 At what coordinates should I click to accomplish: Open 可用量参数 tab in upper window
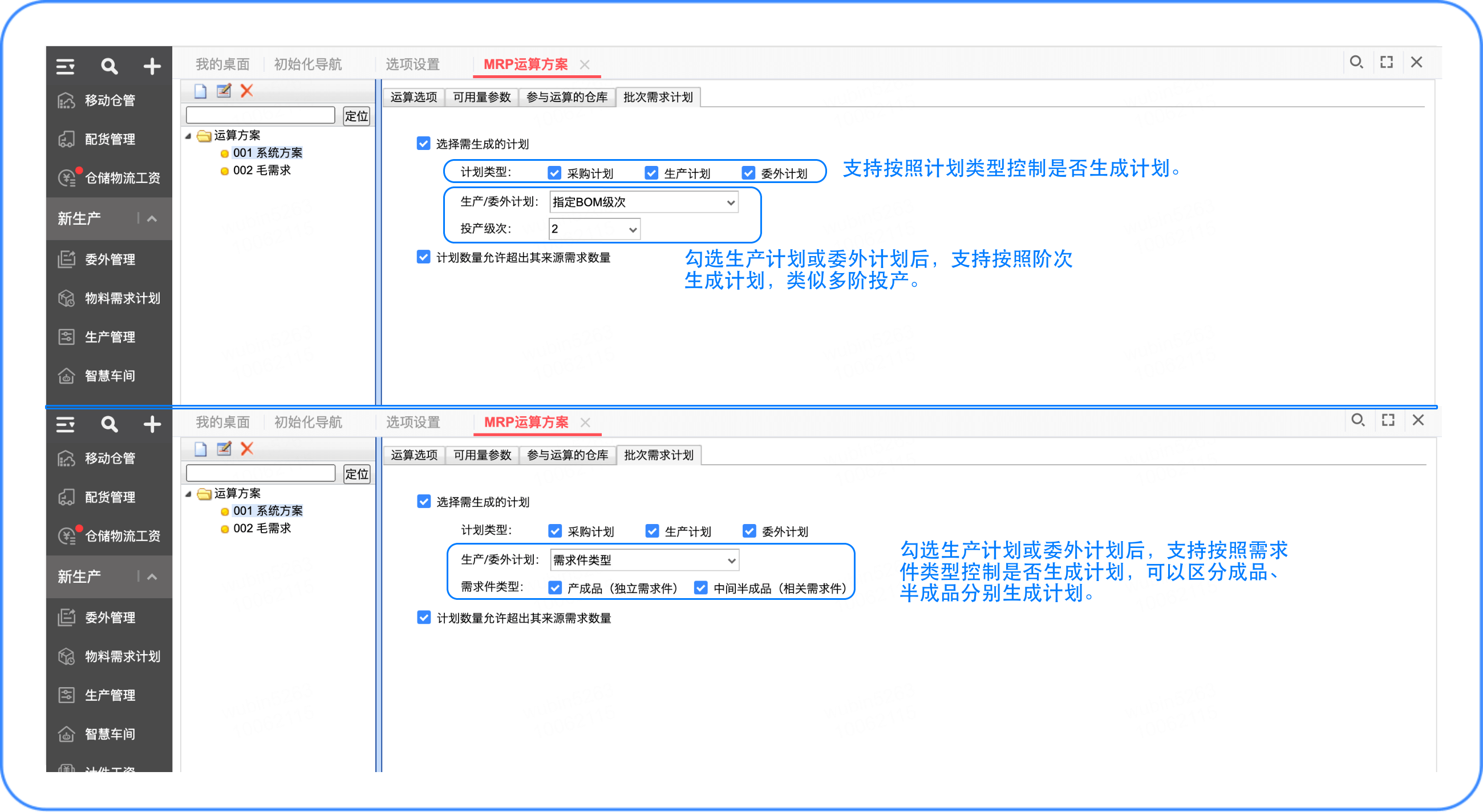click(x=482, y=98)
